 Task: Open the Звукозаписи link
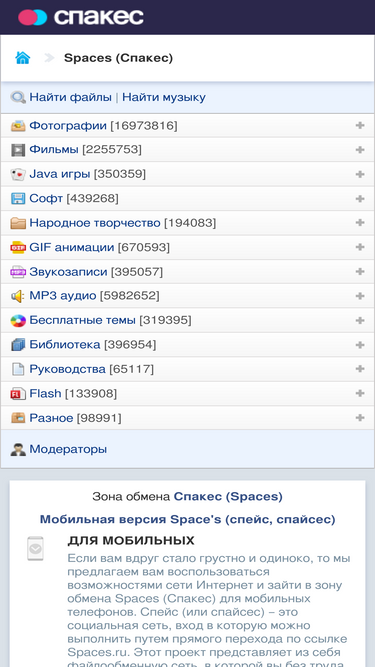tap(68, 272)
